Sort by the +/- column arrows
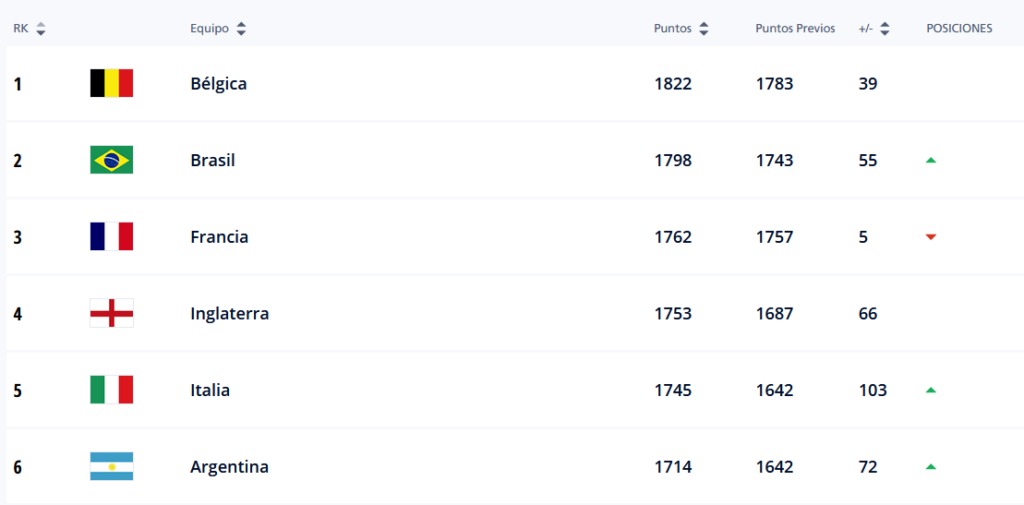The height and width of the screenshot is (505, 1024). 885,29
